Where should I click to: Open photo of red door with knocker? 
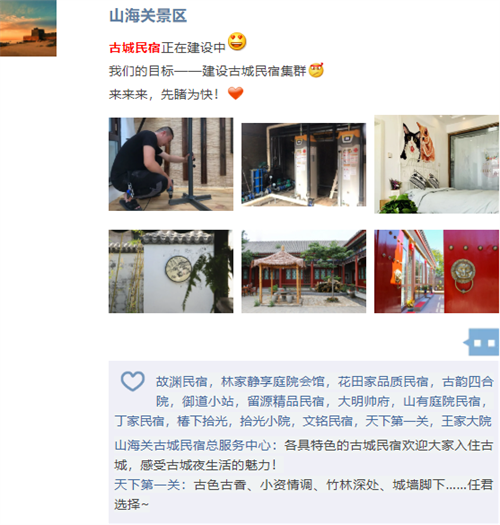[x=436, y=271]
